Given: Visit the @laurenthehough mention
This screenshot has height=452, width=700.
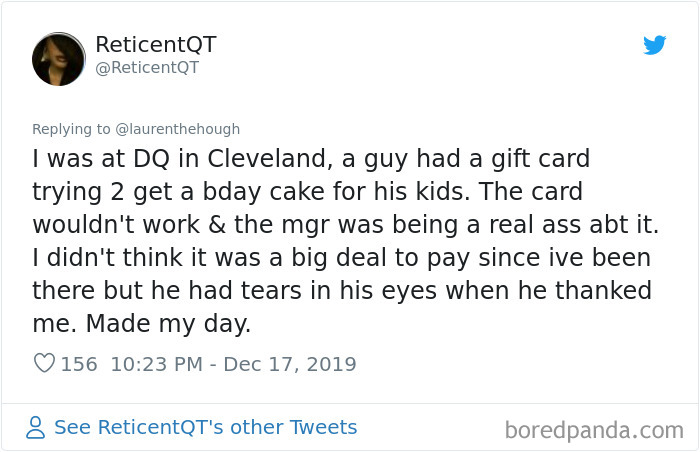Looking at the screenshot, I should (172, 129).
